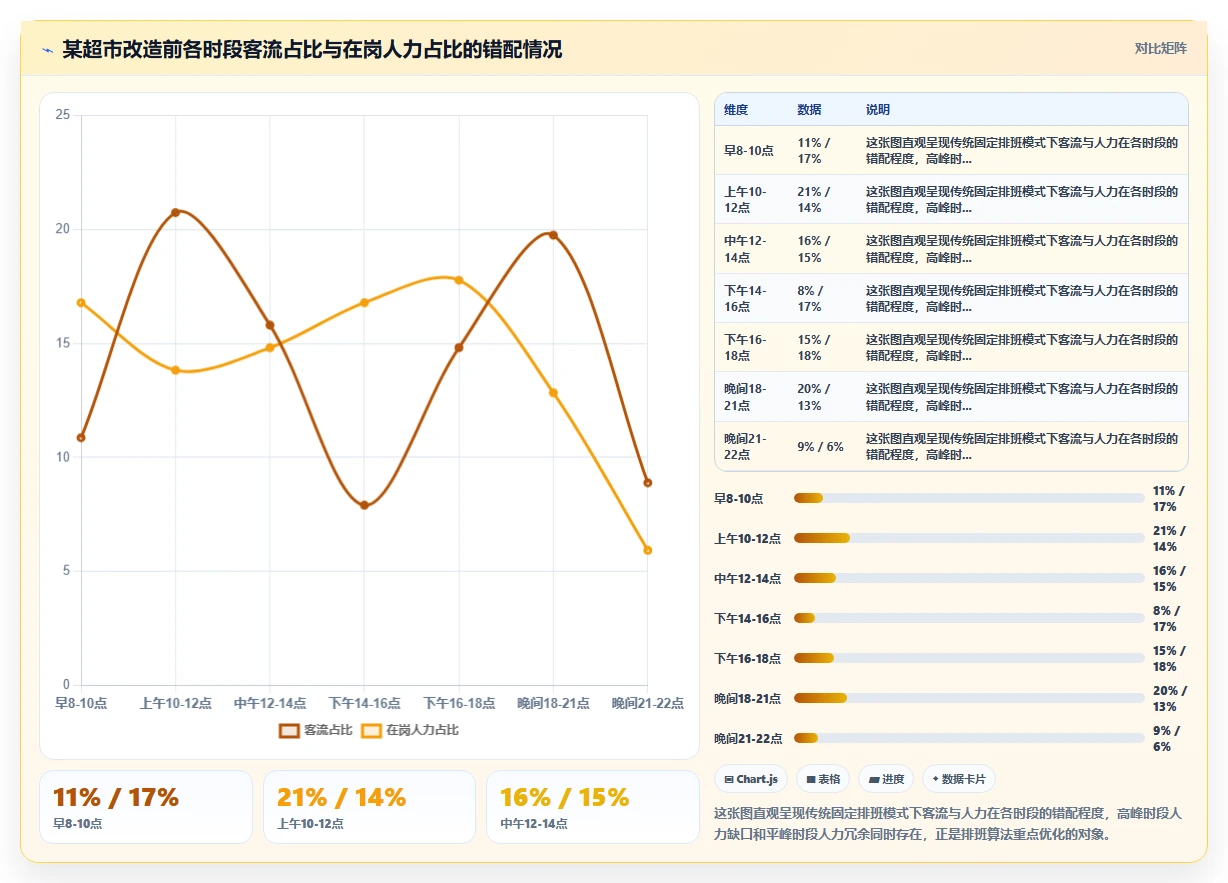The width and height of the screenshot is (1228, 883).
Task: Click the 数据 column header
Action: [809, 110]
